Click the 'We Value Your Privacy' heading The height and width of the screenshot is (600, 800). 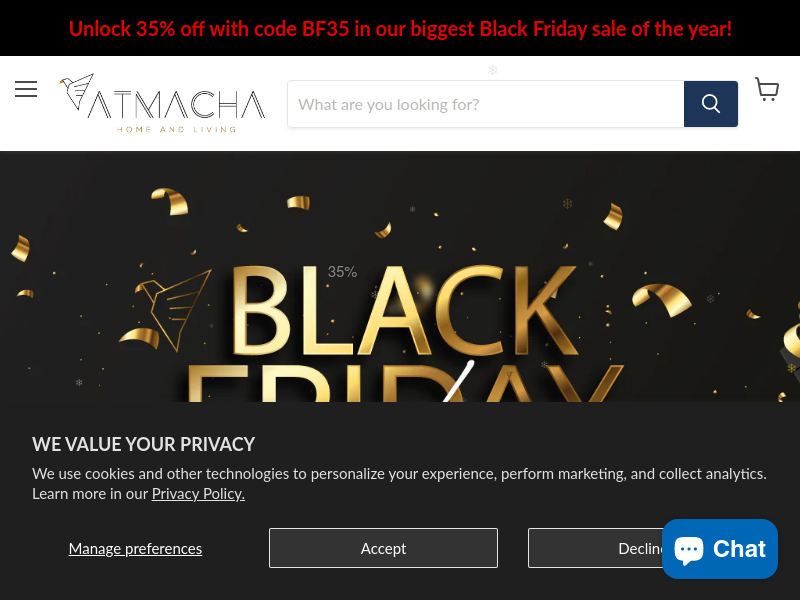[x=143, y=444]
